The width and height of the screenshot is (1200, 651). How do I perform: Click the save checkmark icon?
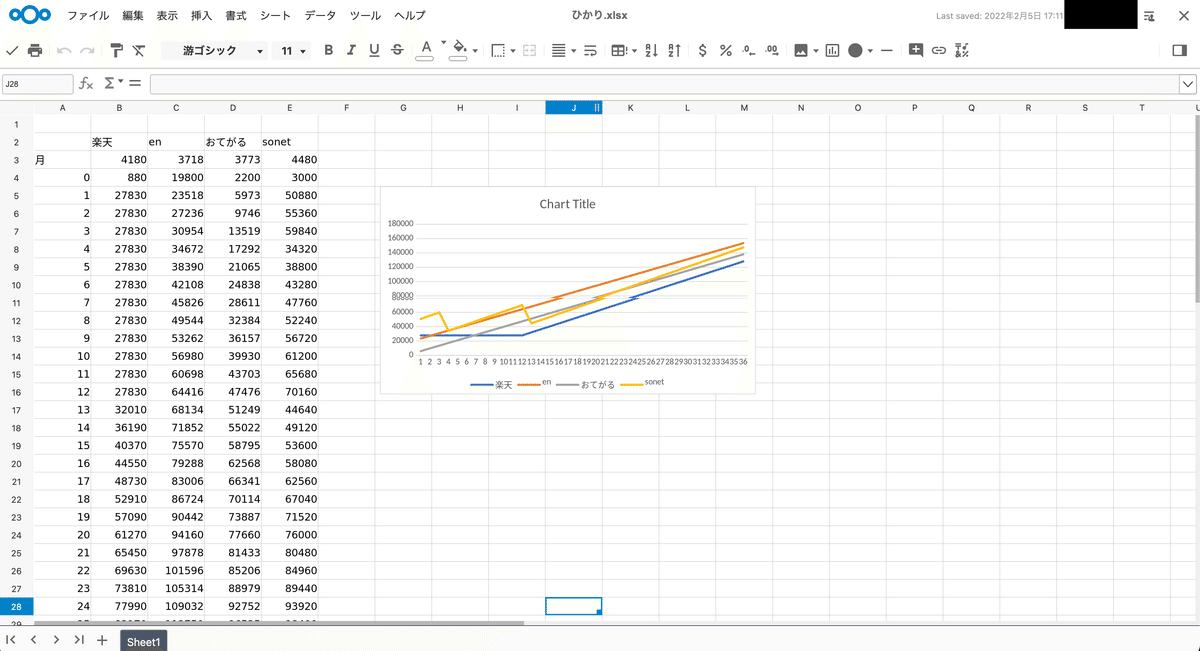pyautogui.click(x=12, y=50)
